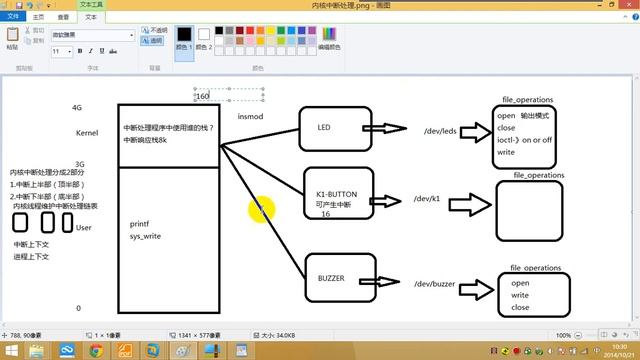
Task: Pick the orange color swatch
Action: tap(260, 31)
